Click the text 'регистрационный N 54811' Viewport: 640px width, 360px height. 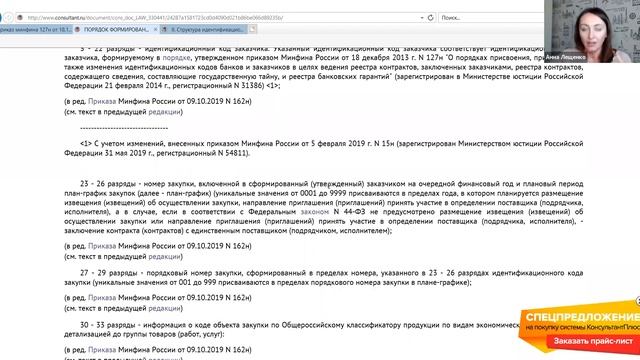click(x=202, y=153)
